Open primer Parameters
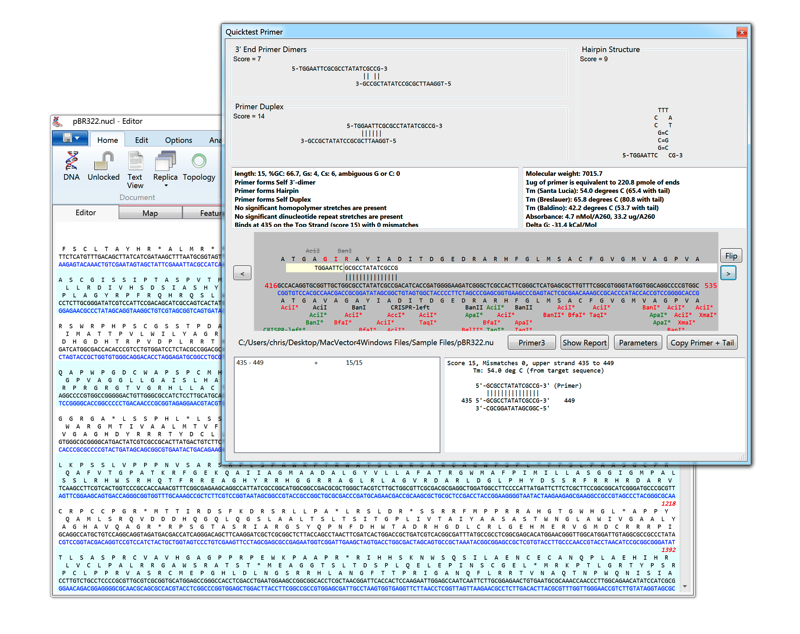Image resolution: width=800 pixels, height=634 pixels. click(x=638, y=343)
